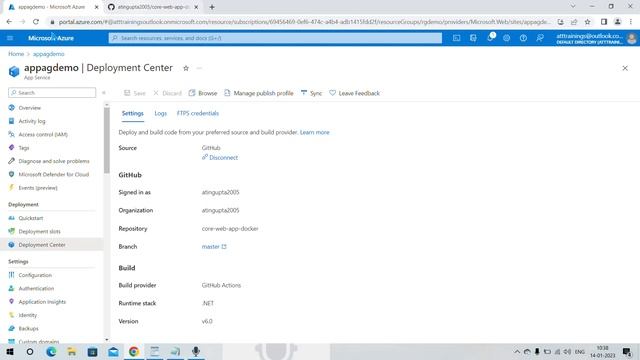Open a new browser tab

point(212,7)
